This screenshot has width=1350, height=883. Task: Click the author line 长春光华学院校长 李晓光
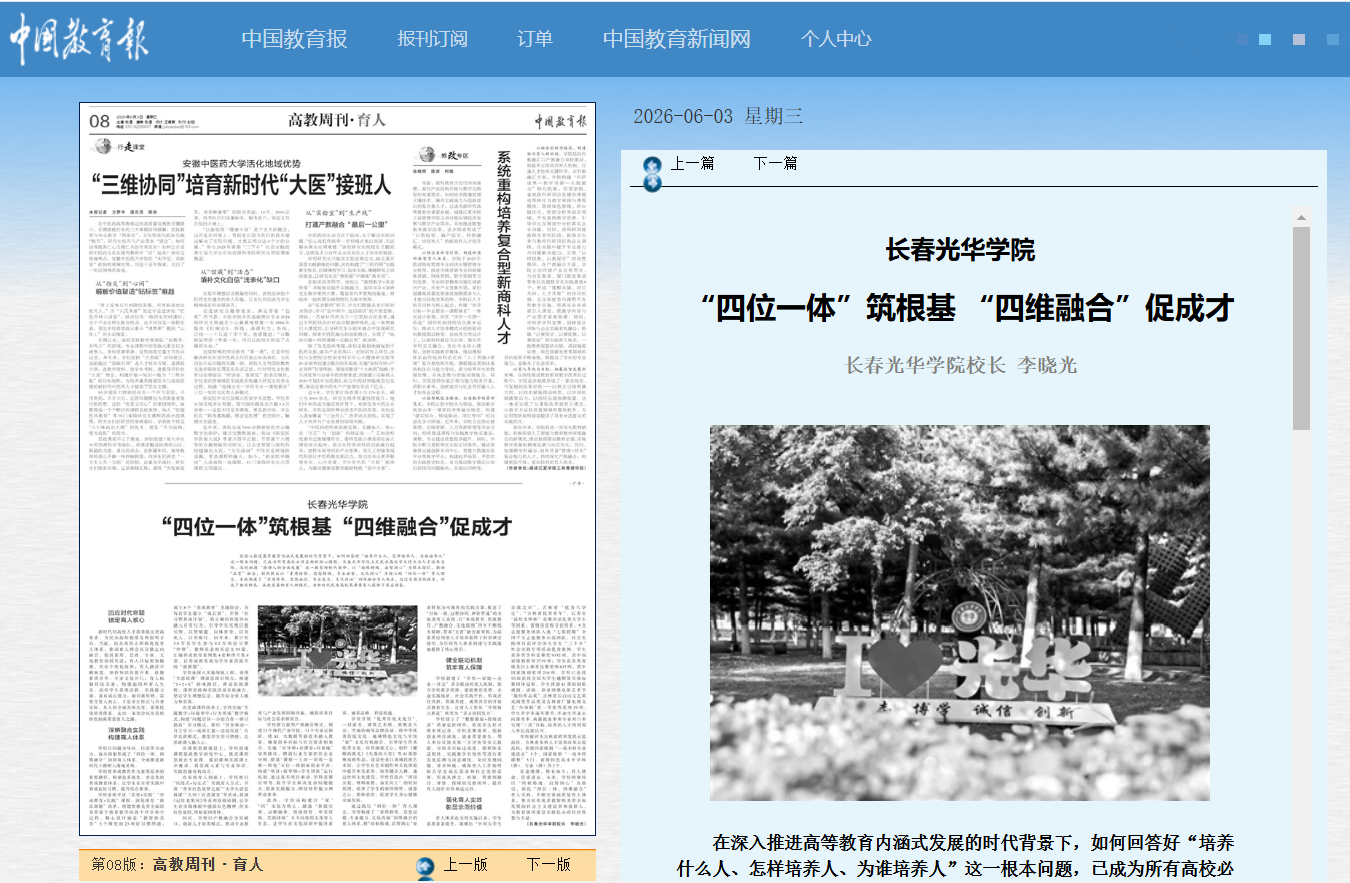click(x=961, y=365)
